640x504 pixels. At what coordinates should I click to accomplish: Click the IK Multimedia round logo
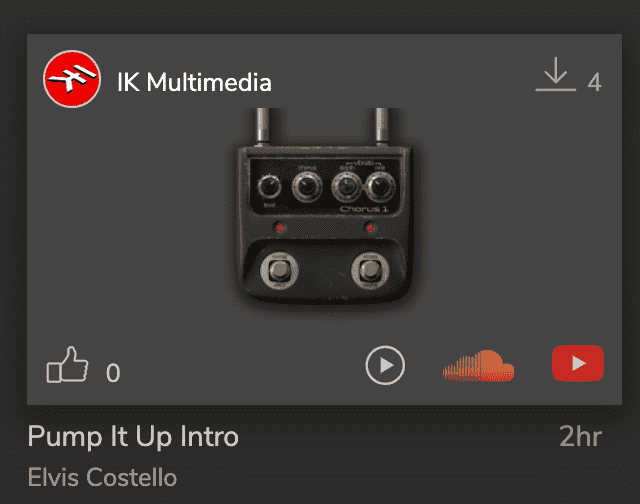pyautogui.click(x=72, y=81)
